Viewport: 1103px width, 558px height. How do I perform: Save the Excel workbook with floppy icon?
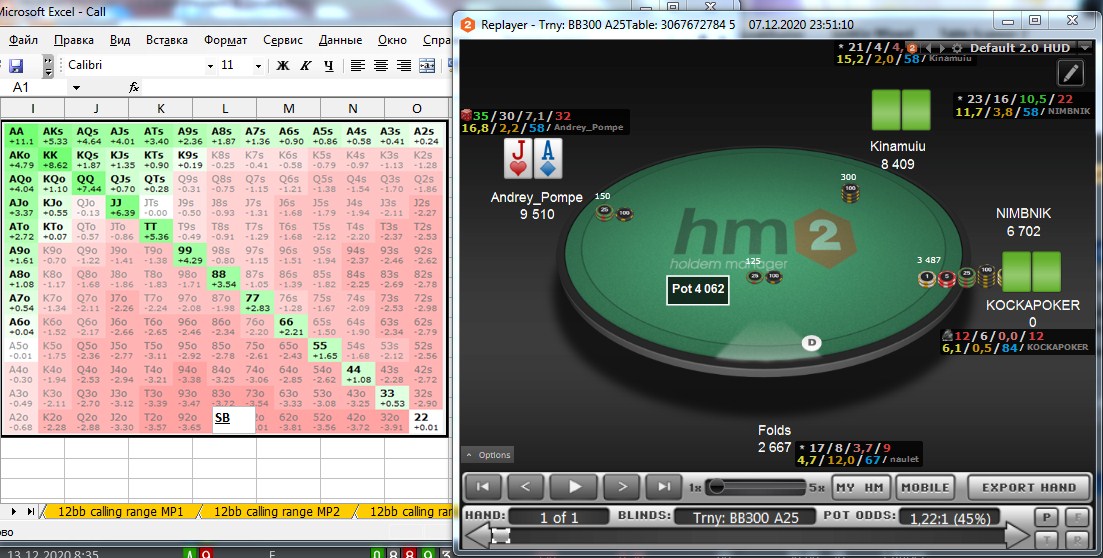pyautogui.click(x=15, y=65)
